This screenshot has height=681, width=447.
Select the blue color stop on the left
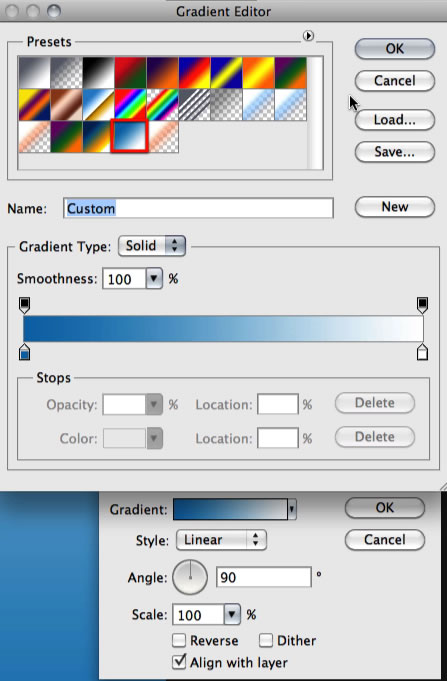(25, 352)
